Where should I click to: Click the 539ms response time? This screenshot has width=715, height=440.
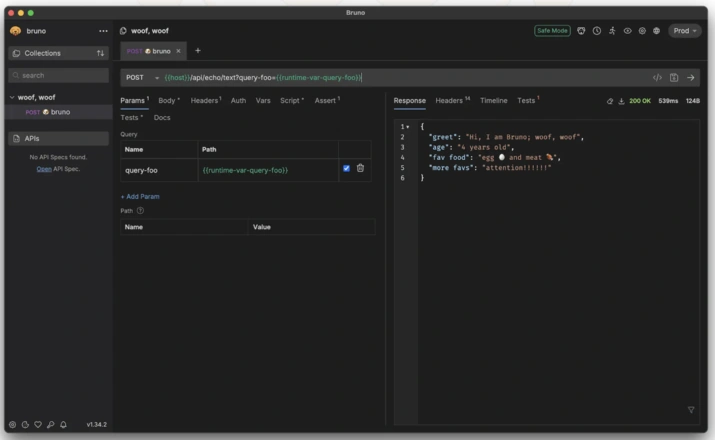(668, 101)
